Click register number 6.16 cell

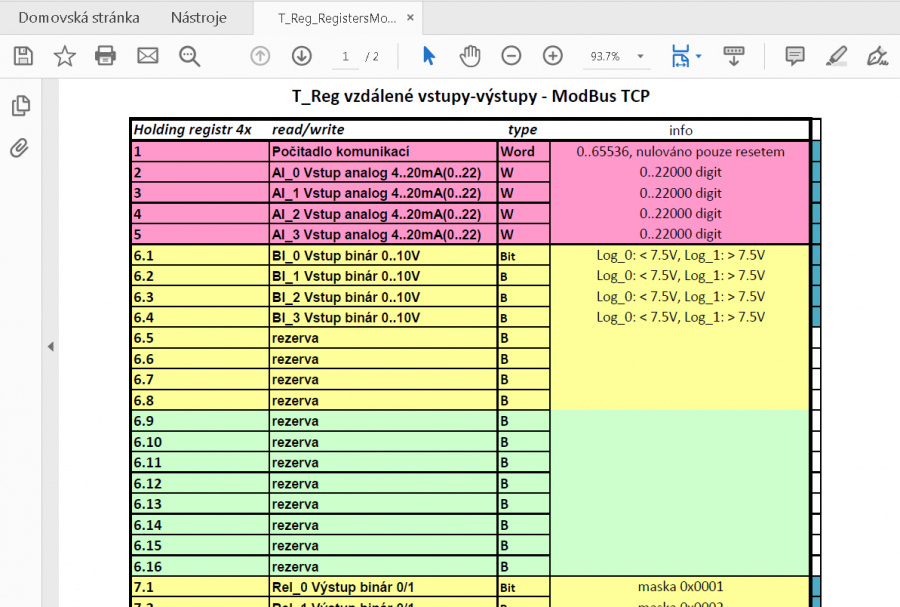[x=200, y=566]
